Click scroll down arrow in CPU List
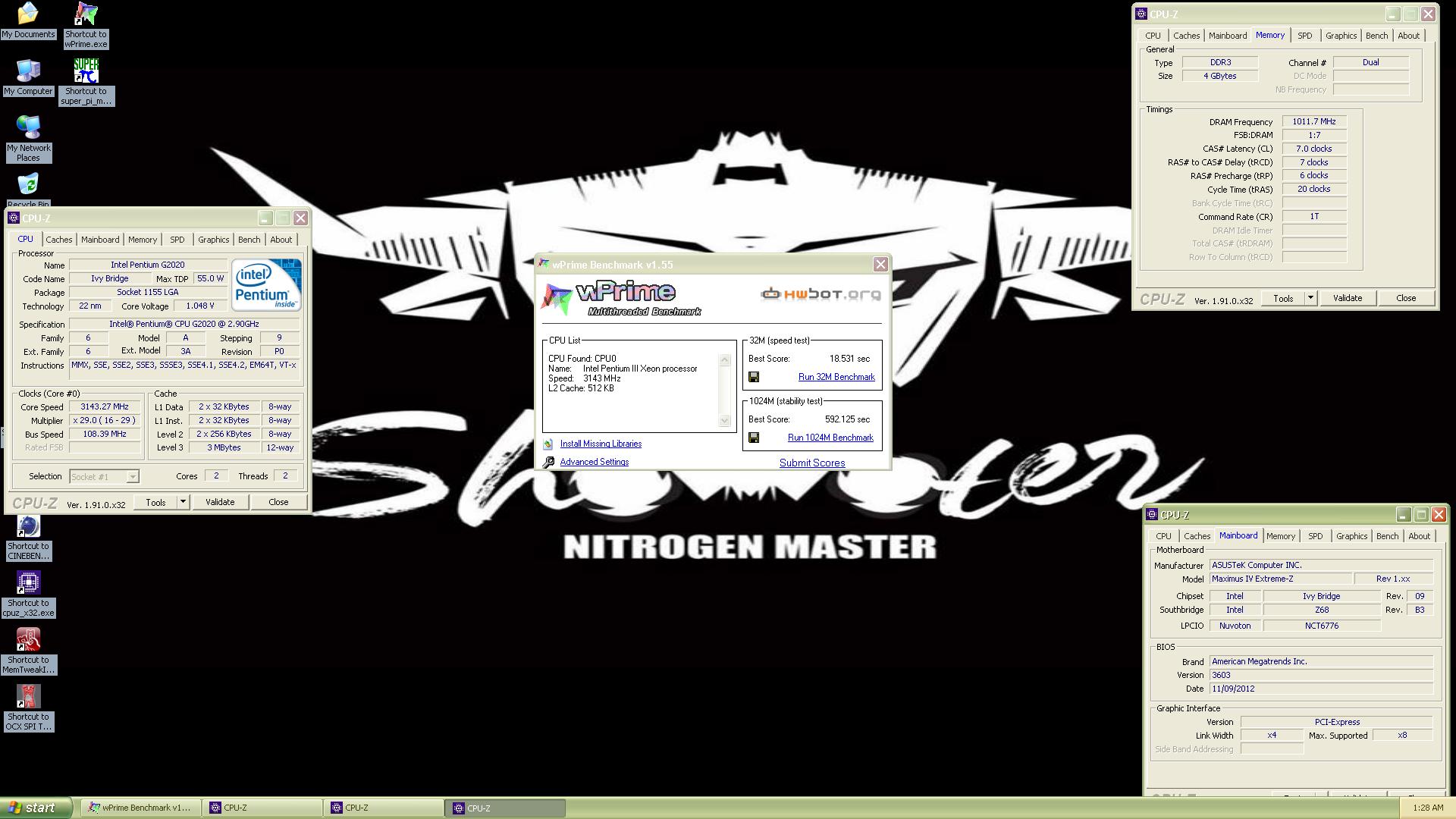 pos(724,420)
